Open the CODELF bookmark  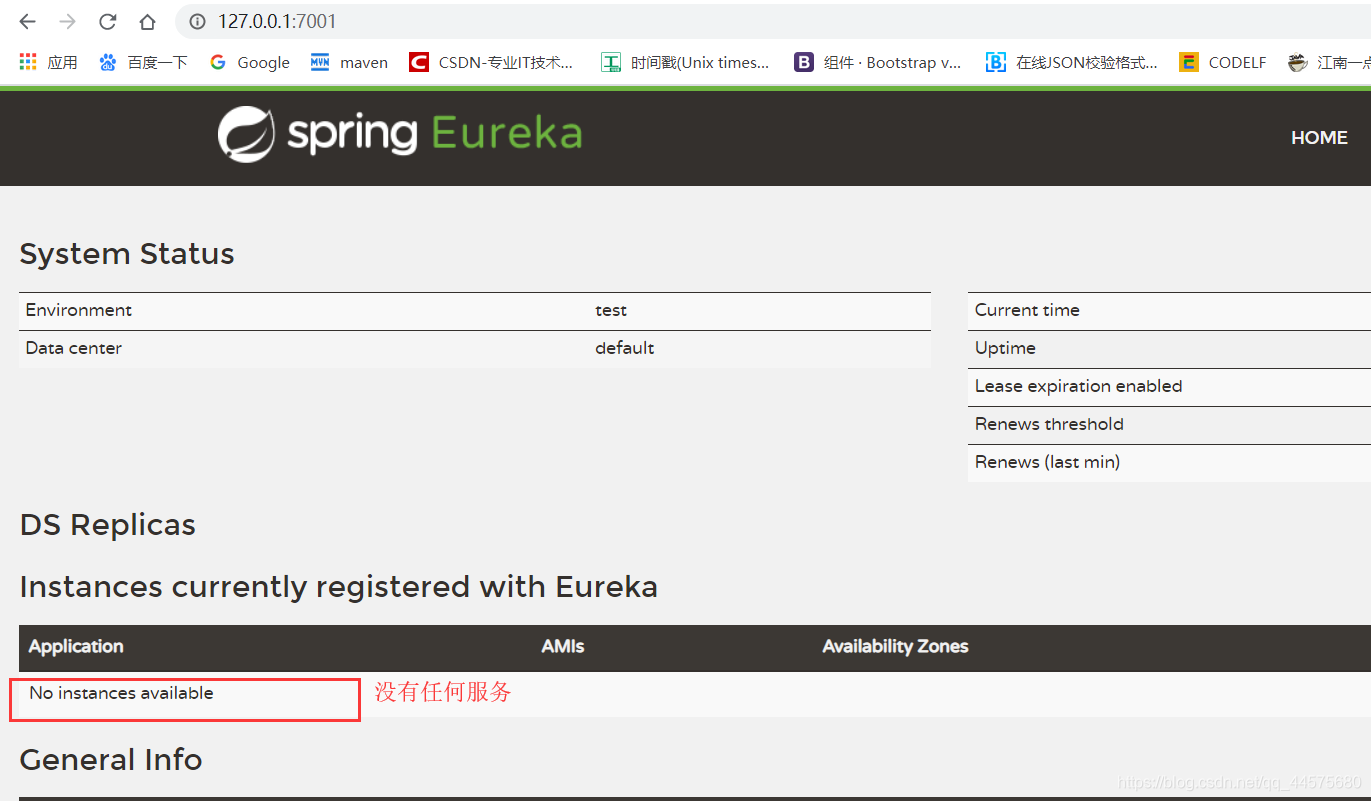click(1223, 62)
